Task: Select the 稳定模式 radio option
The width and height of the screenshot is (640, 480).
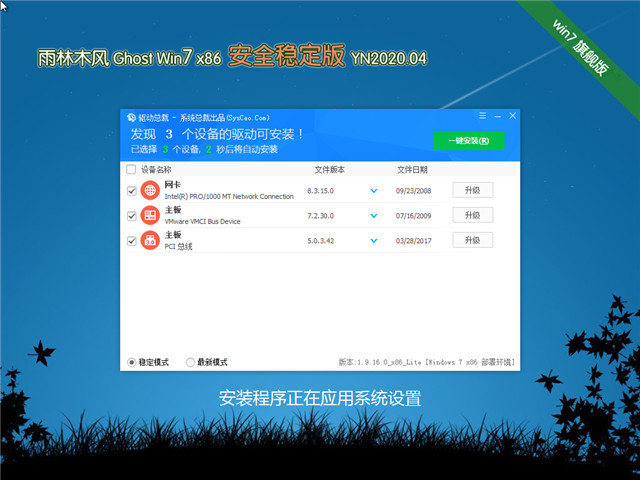Action: click(132, 362)
